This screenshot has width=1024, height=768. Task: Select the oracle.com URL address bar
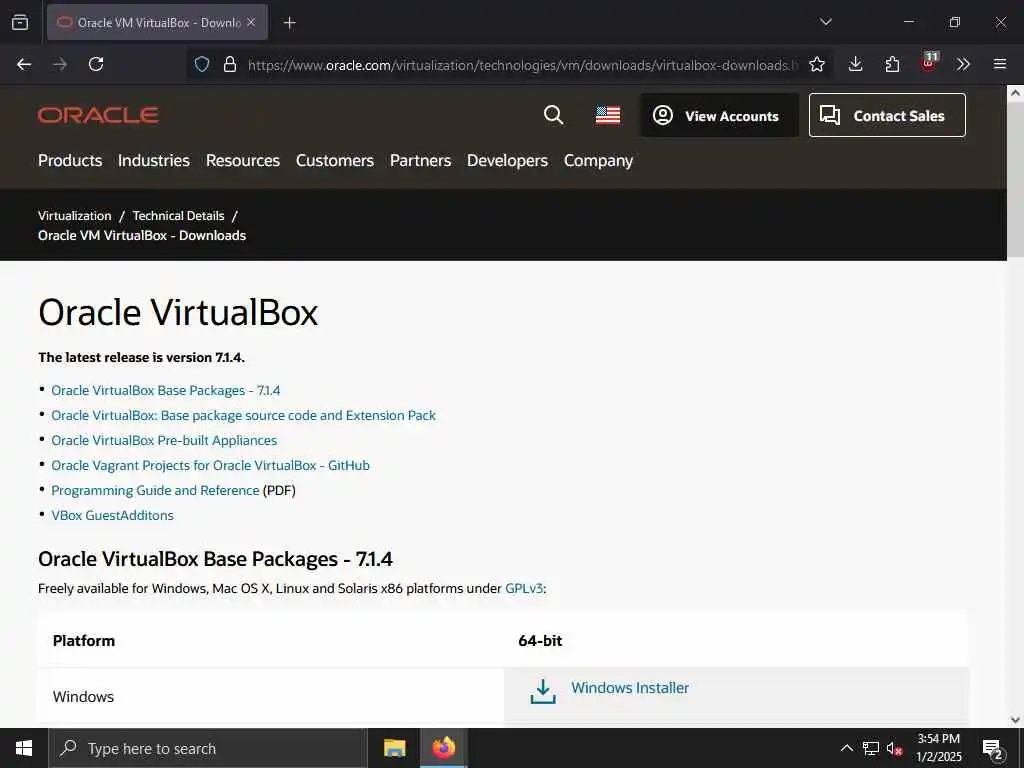coord(522,65)
